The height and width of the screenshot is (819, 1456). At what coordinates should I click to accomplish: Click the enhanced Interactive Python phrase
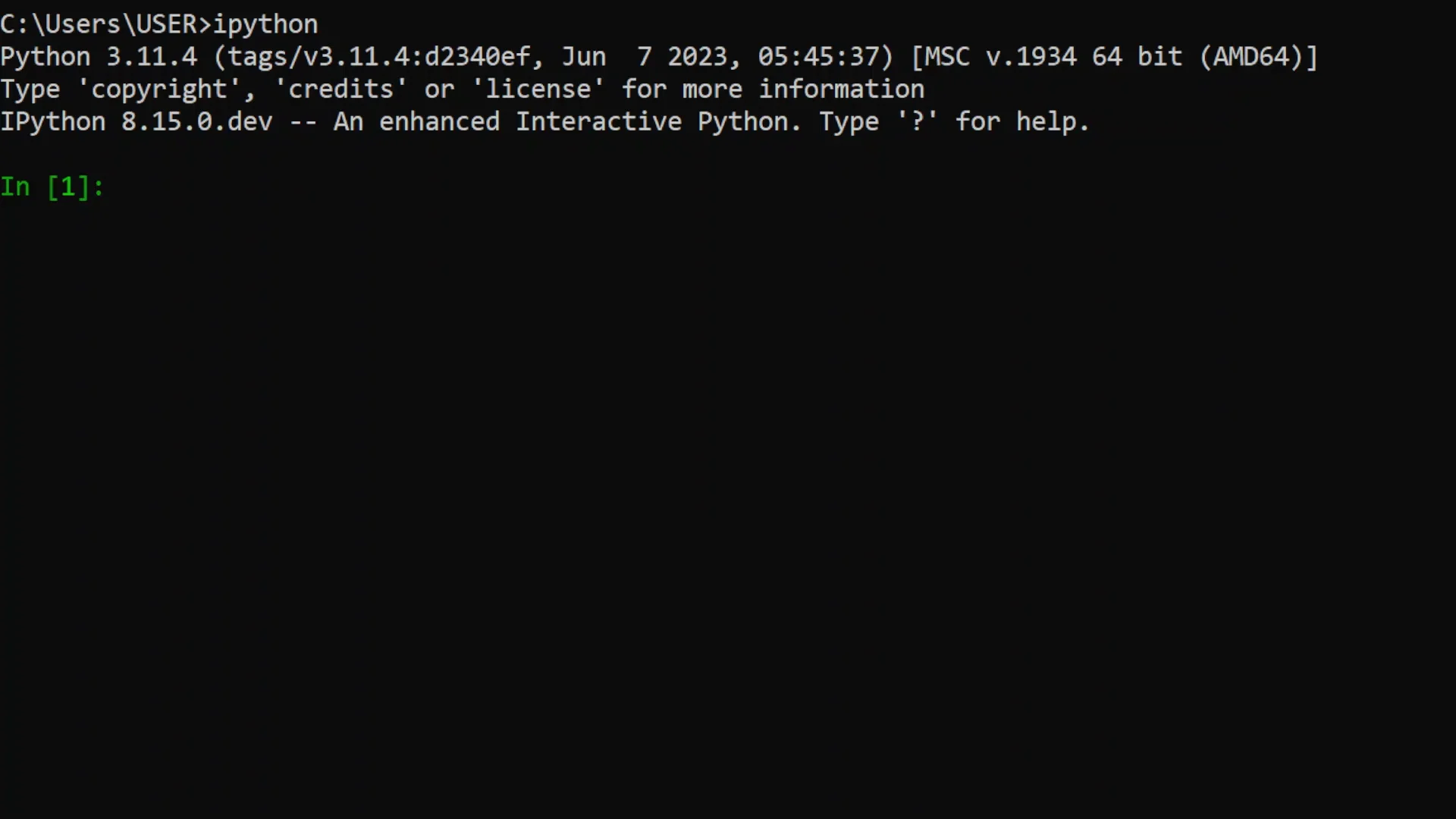tap(583, 122)
